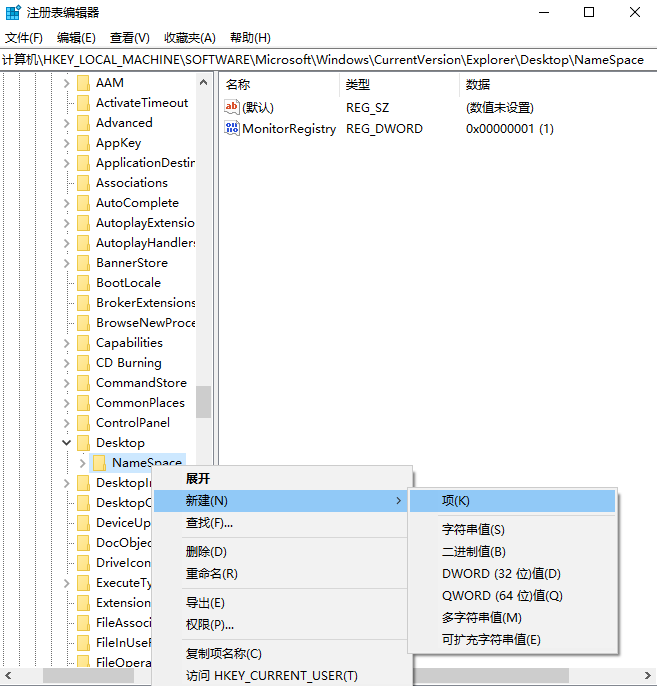This screenshot has height=686, width=657.
Task: Click the Registry Editor app icon in title bar
Action: [x=13, y=13]
